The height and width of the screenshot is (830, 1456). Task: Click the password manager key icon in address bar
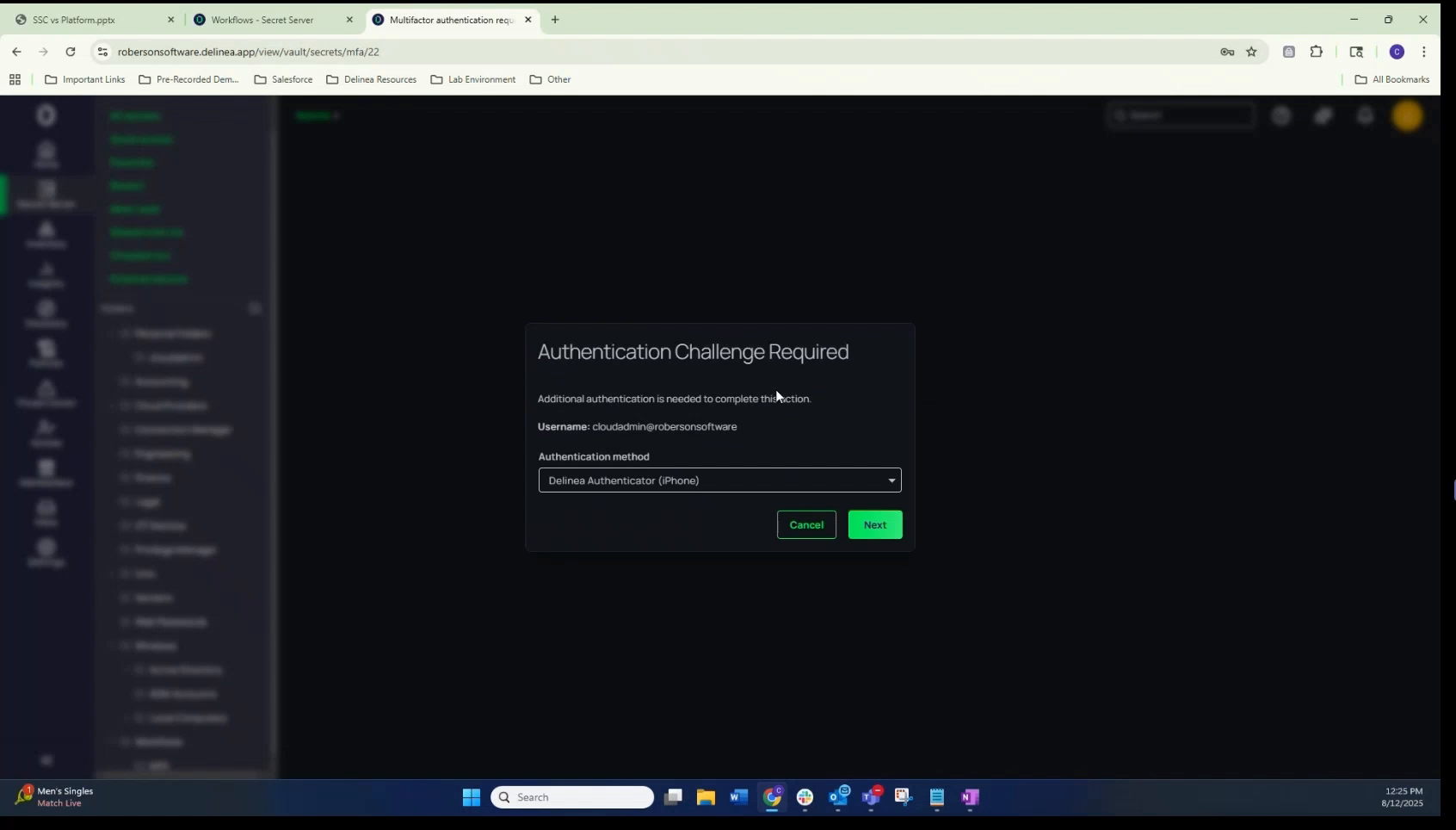click(1228, 52)
